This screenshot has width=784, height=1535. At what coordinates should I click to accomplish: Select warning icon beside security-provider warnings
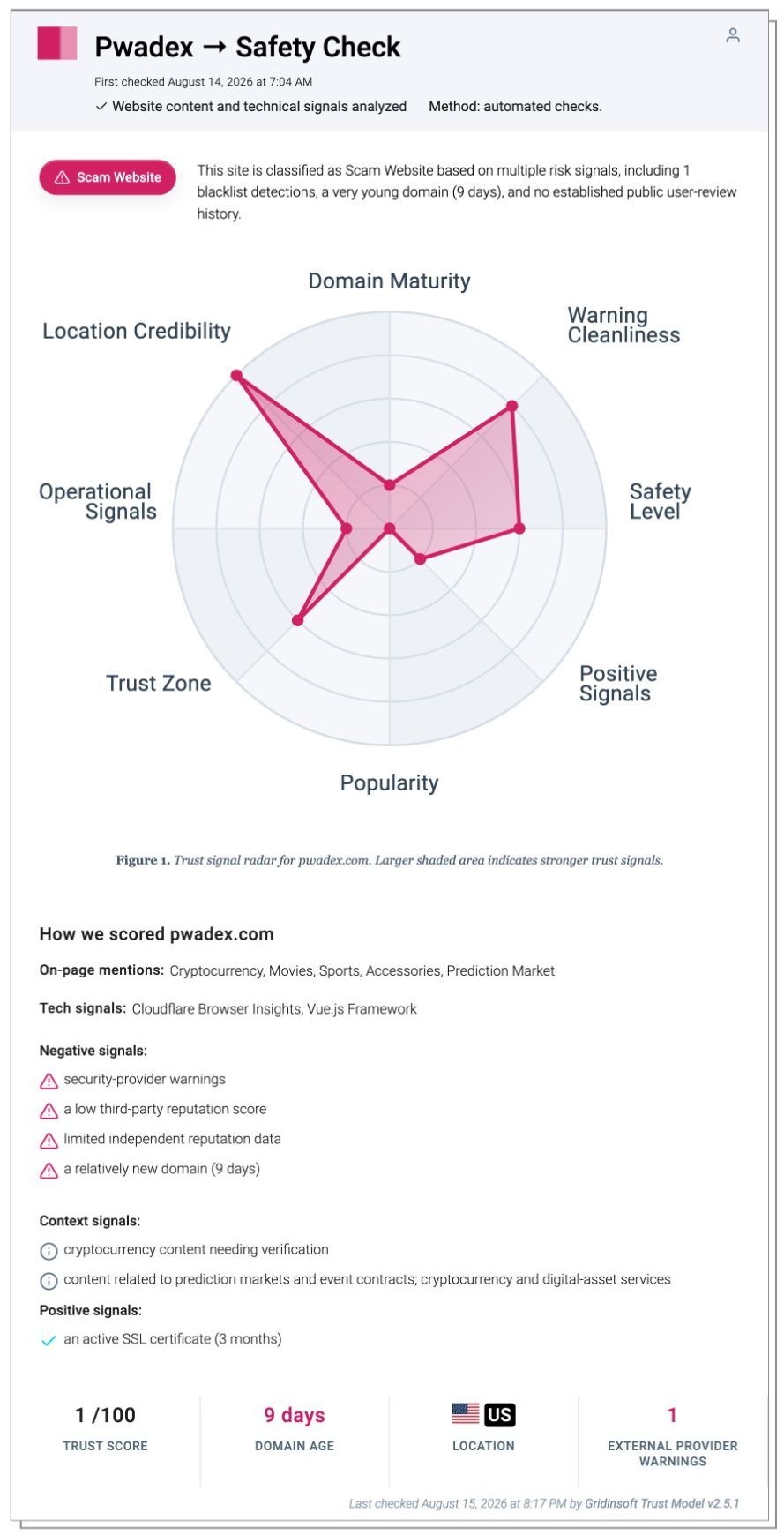click(49, 1081)
